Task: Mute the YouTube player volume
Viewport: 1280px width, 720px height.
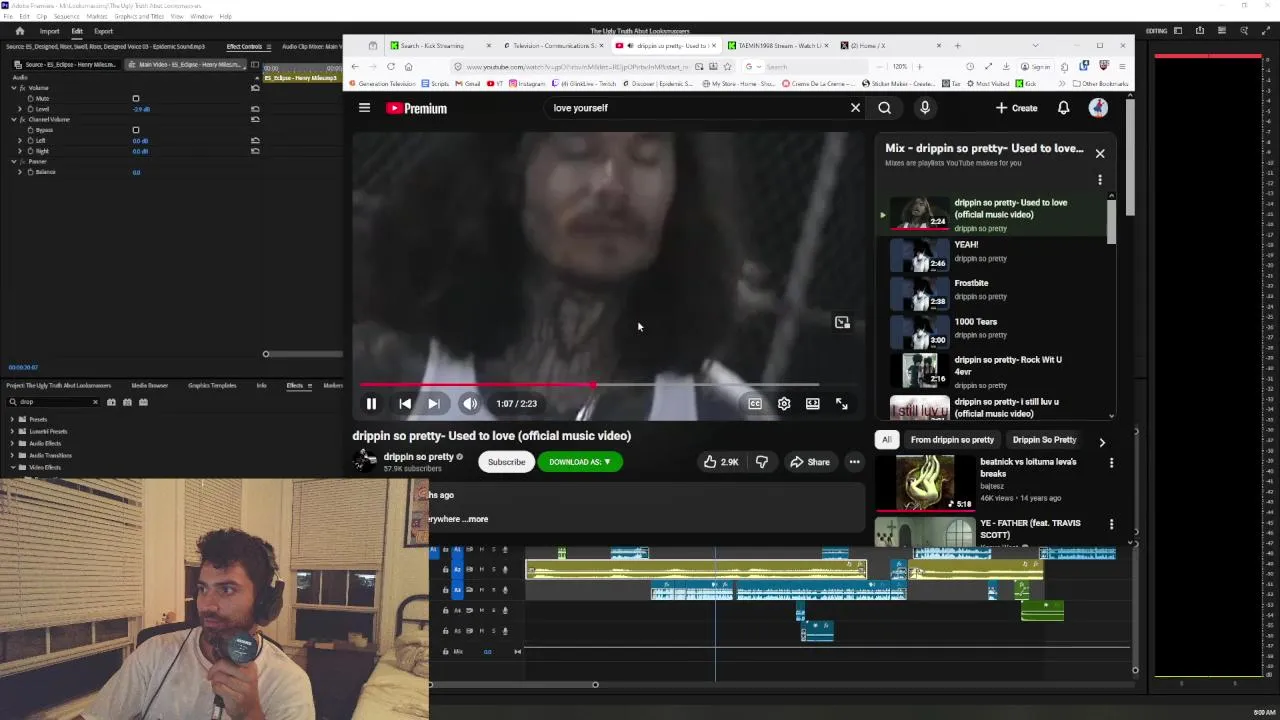Action: point(469,404)
